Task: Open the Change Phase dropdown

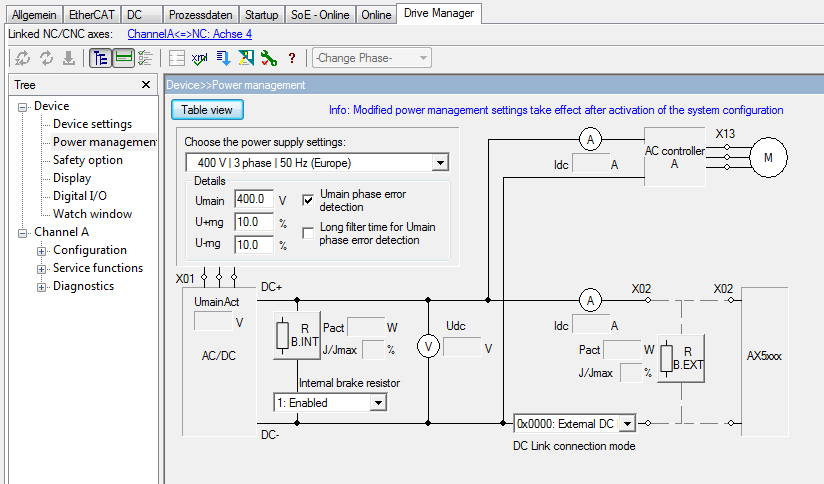Action: pos(372,58)
